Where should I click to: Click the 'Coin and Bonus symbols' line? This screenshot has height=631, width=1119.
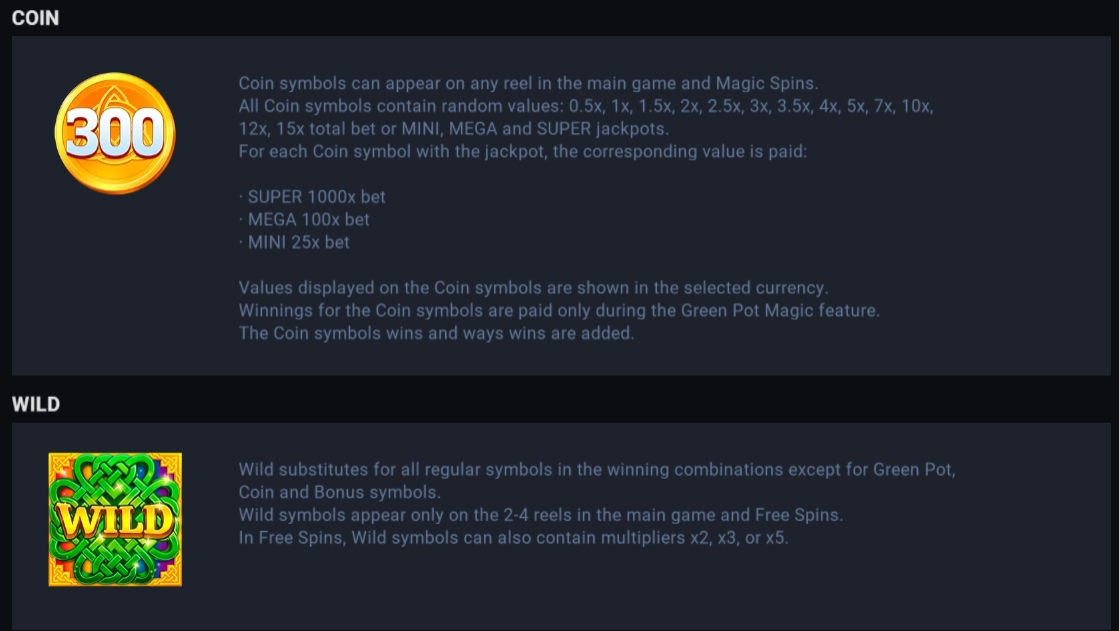339,493
